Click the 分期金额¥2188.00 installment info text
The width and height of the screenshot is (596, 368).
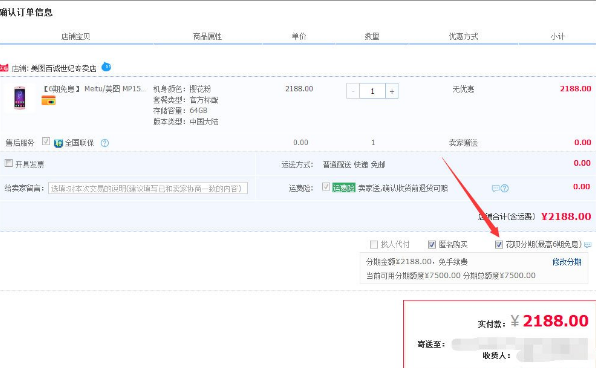point(417,262)
